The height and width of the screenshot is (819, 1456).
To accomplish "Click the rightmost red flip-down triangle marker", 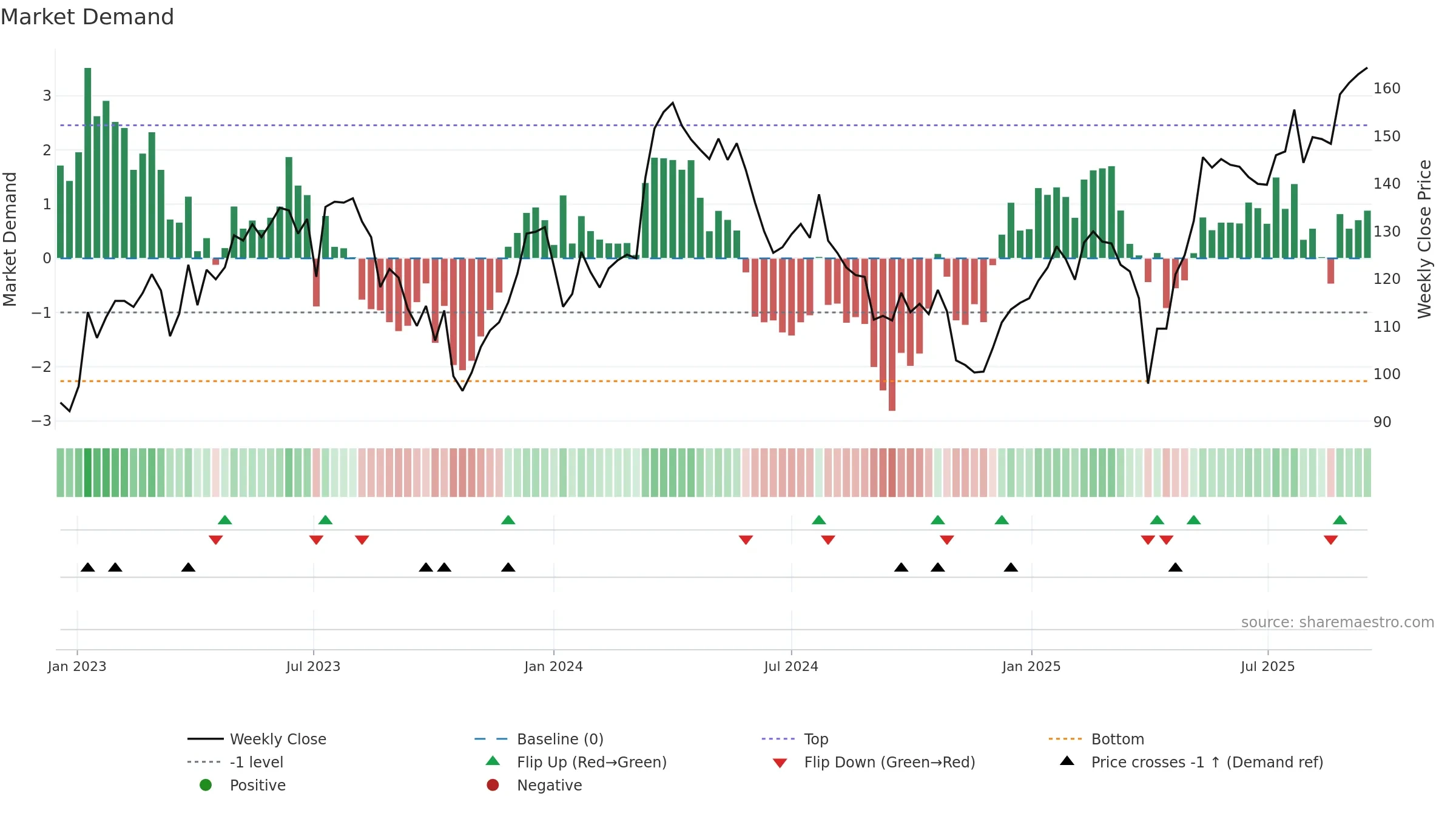I will 1331,540.
